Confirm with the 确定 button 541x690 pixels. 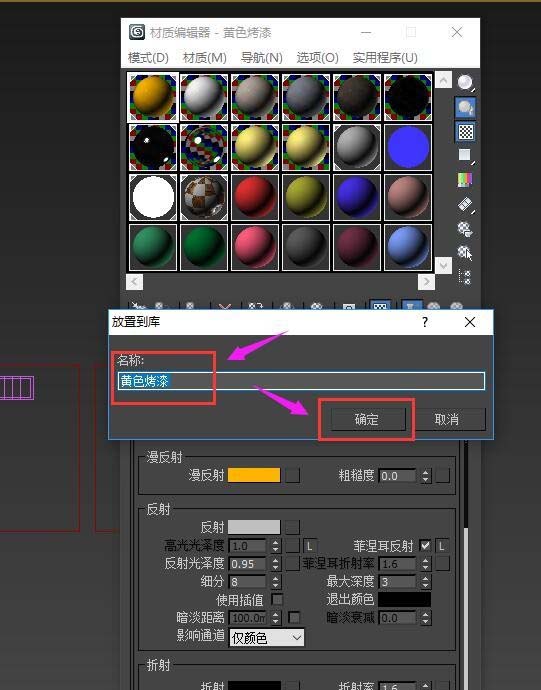click(x=367, y=419)
